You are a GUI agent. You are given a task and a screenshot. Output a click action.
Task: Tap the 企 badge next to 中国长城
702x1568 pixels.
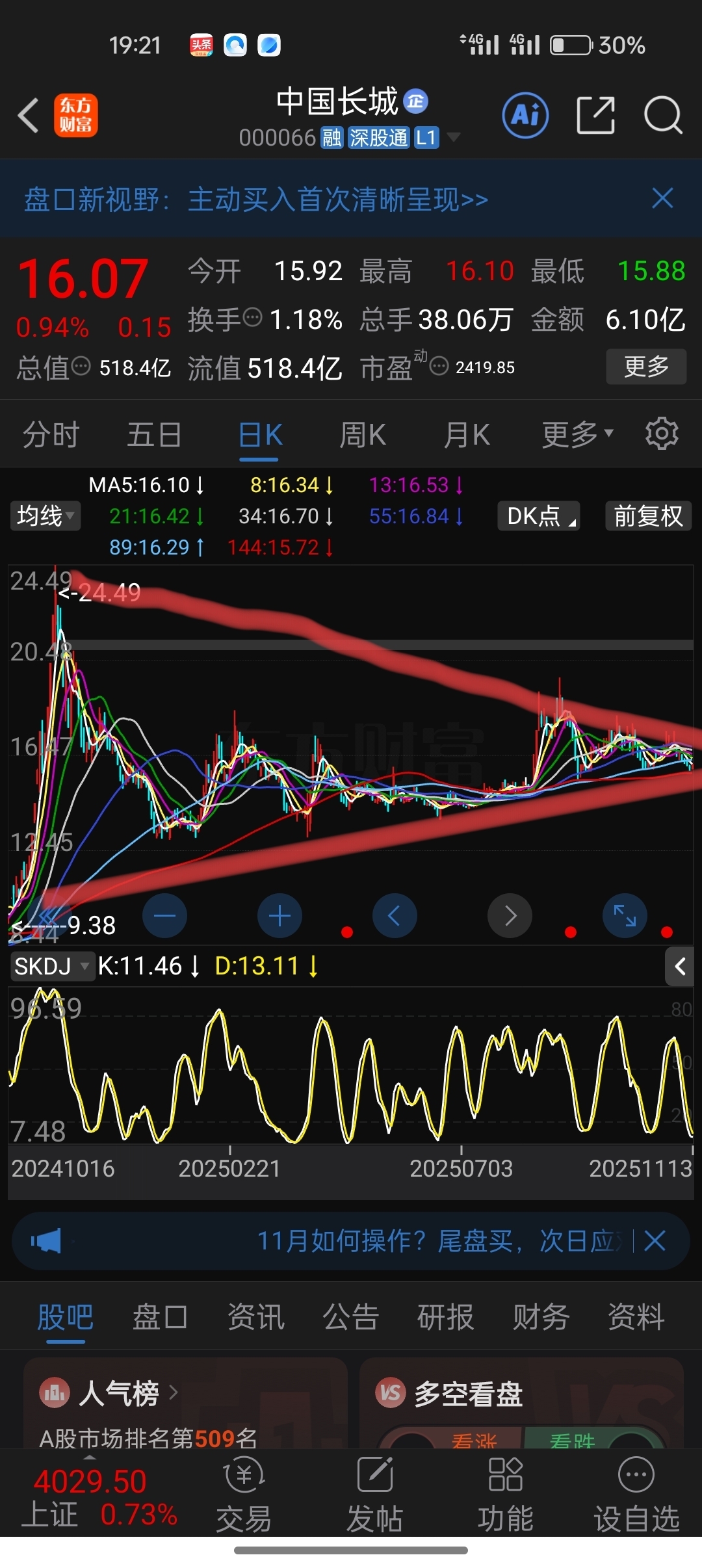tap(415, 101)
